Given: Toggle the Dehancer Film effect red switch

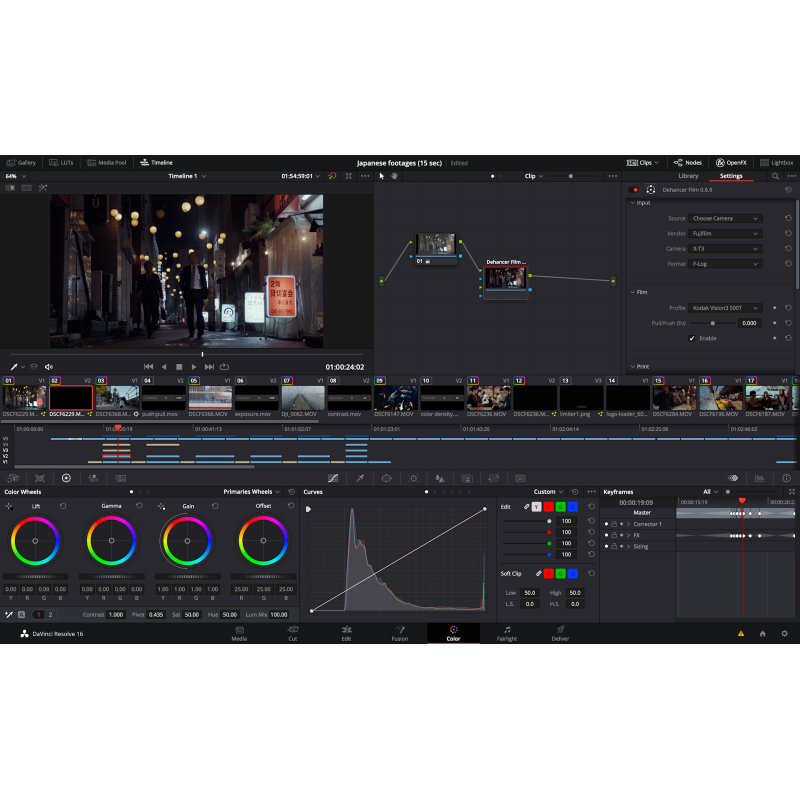Looking at the screenshot, I should pos(634,189).
